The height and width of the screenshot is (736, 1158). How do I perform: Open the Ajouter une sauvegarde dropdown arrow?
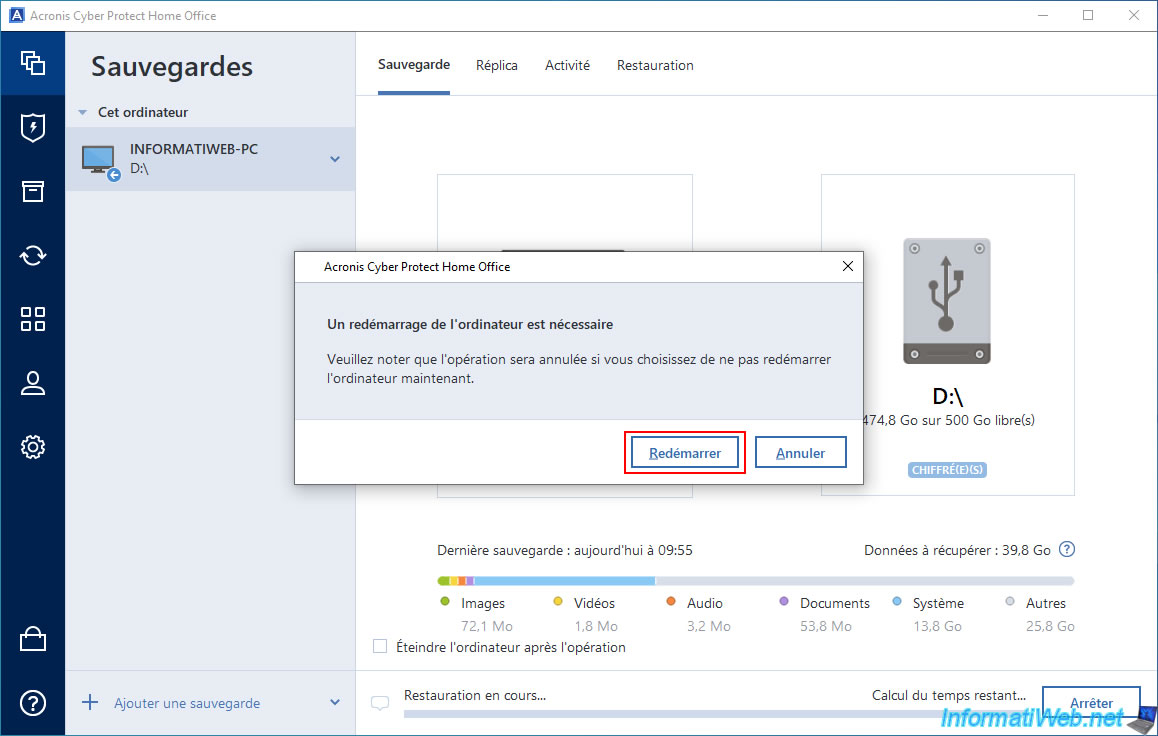335,703
